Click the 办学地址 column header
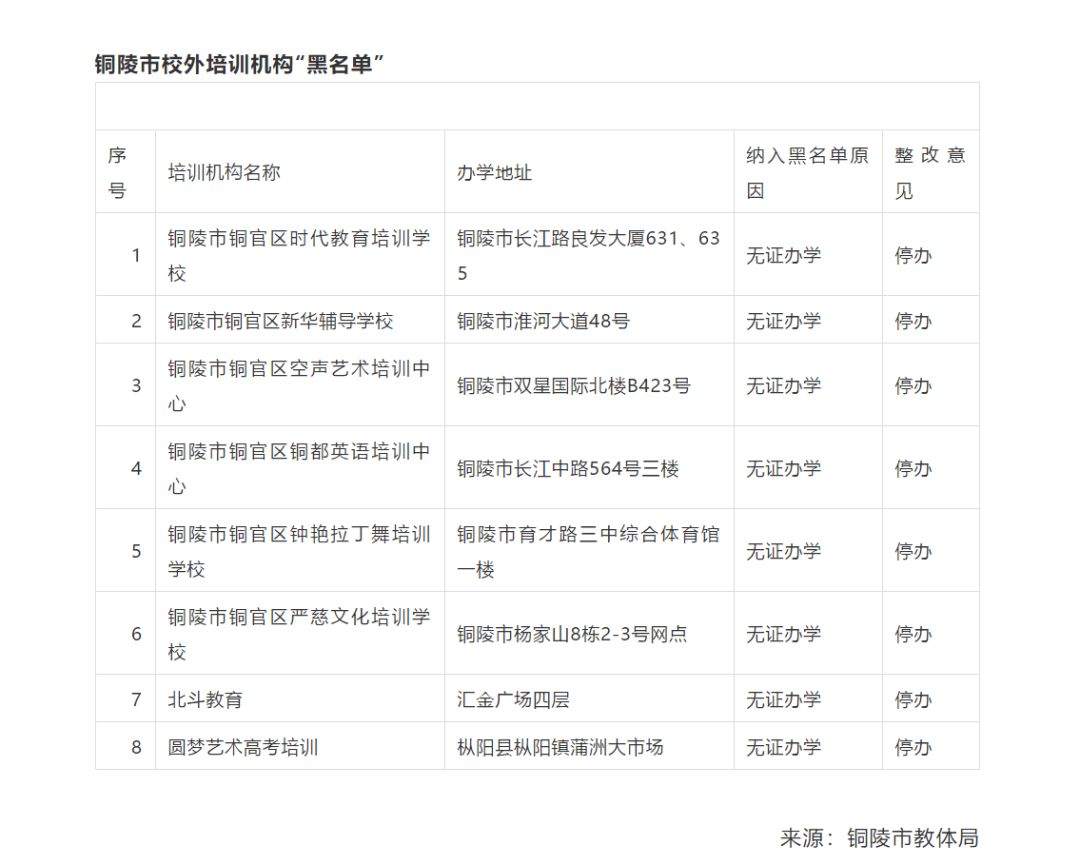This screenshot has width=1080, height=865. [x=589, y=171]
